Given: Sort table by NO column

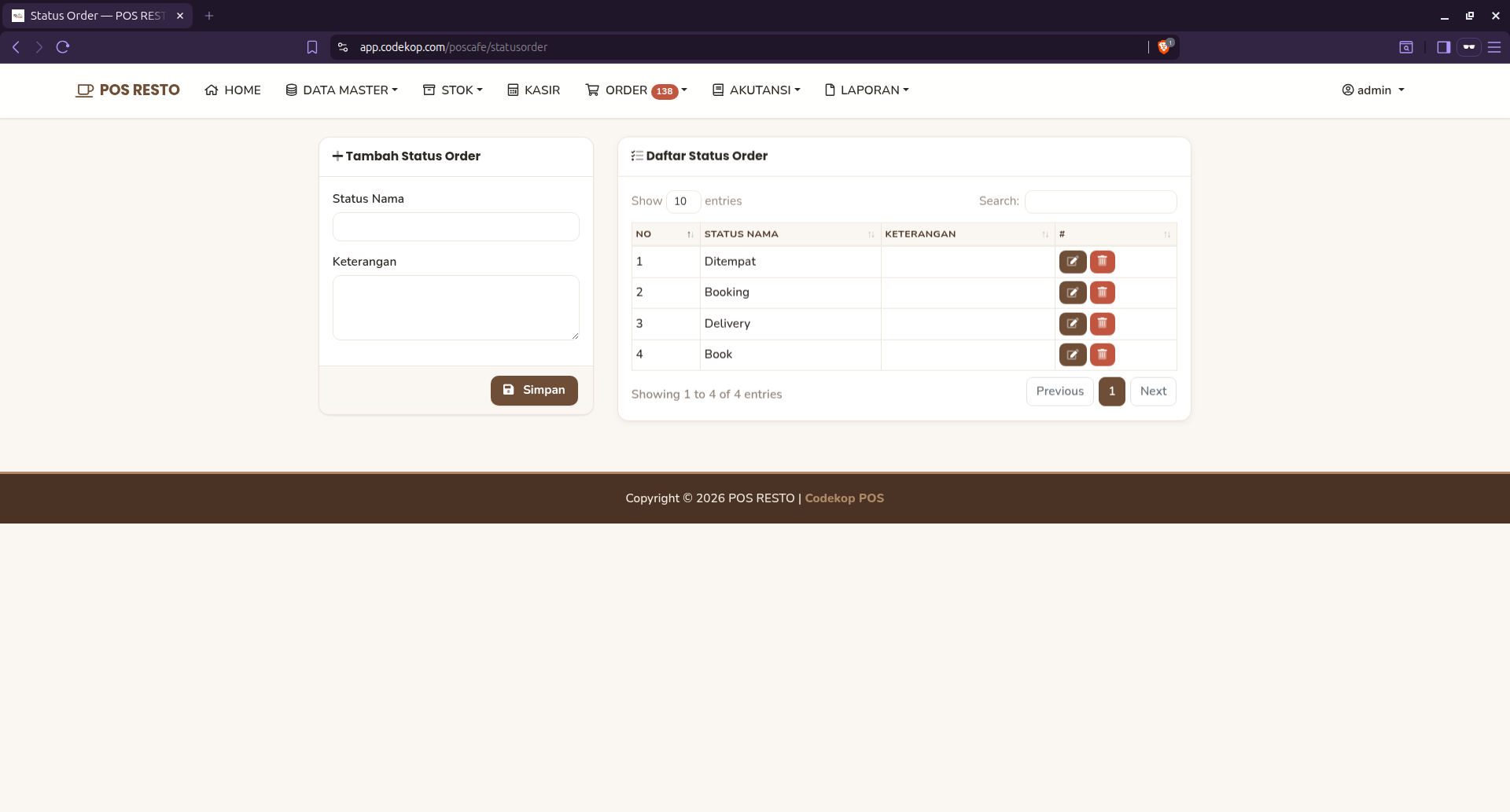Looking at the screenshot, I should point(665,234).
